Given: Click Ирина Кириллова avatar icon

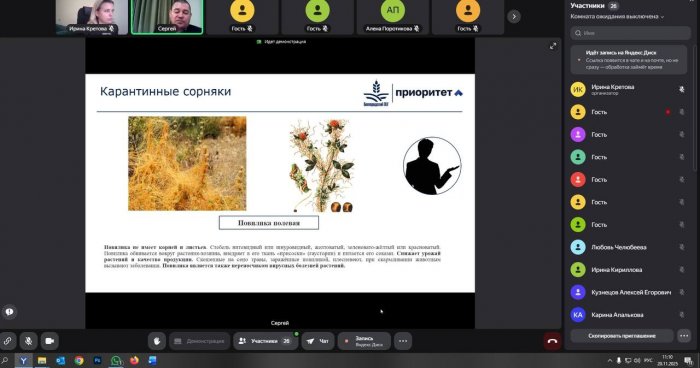Looking at the screenshot, I should (x=578, y=270).
